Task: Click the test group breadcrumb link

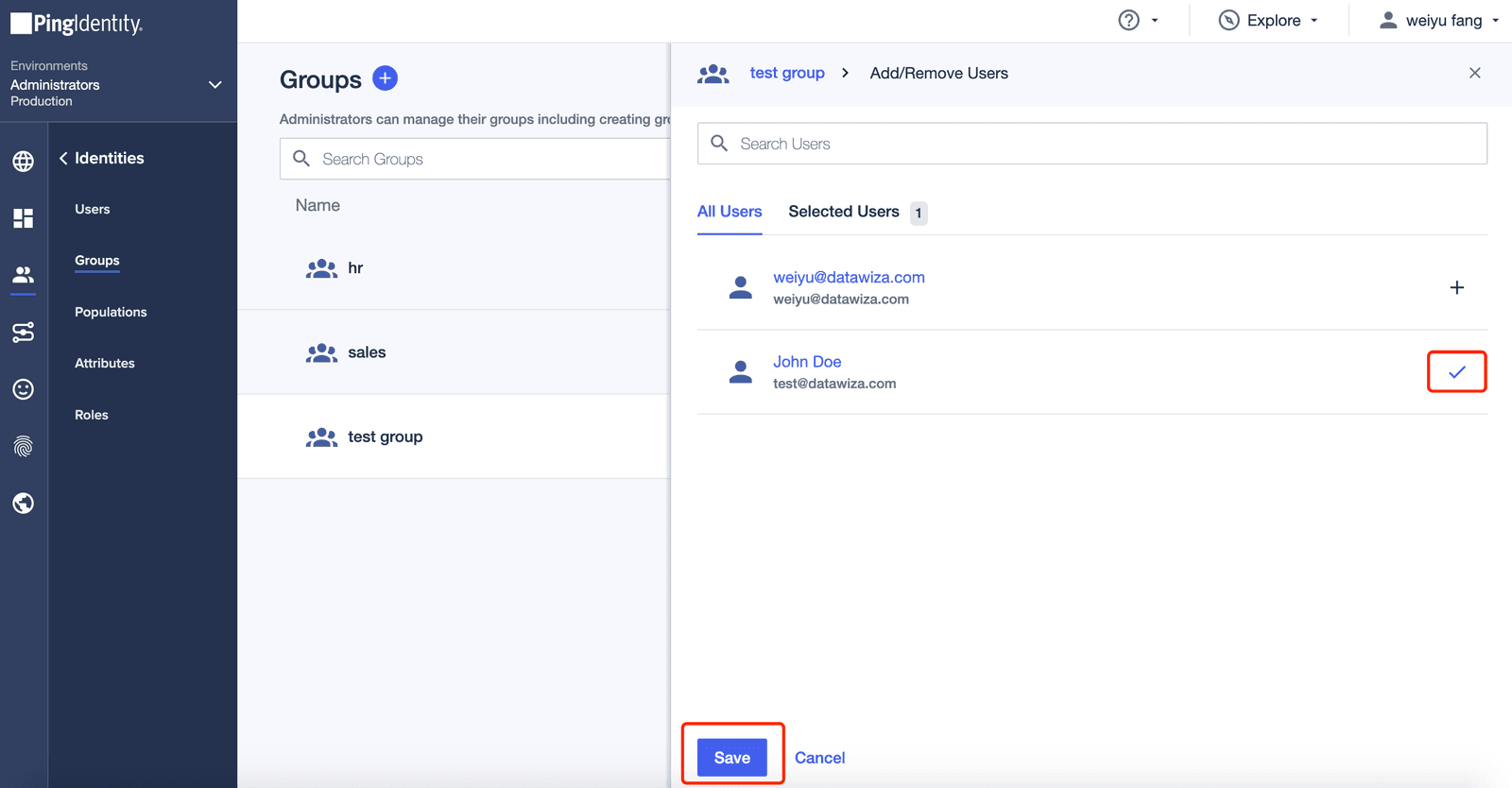Action: (787, 73)
